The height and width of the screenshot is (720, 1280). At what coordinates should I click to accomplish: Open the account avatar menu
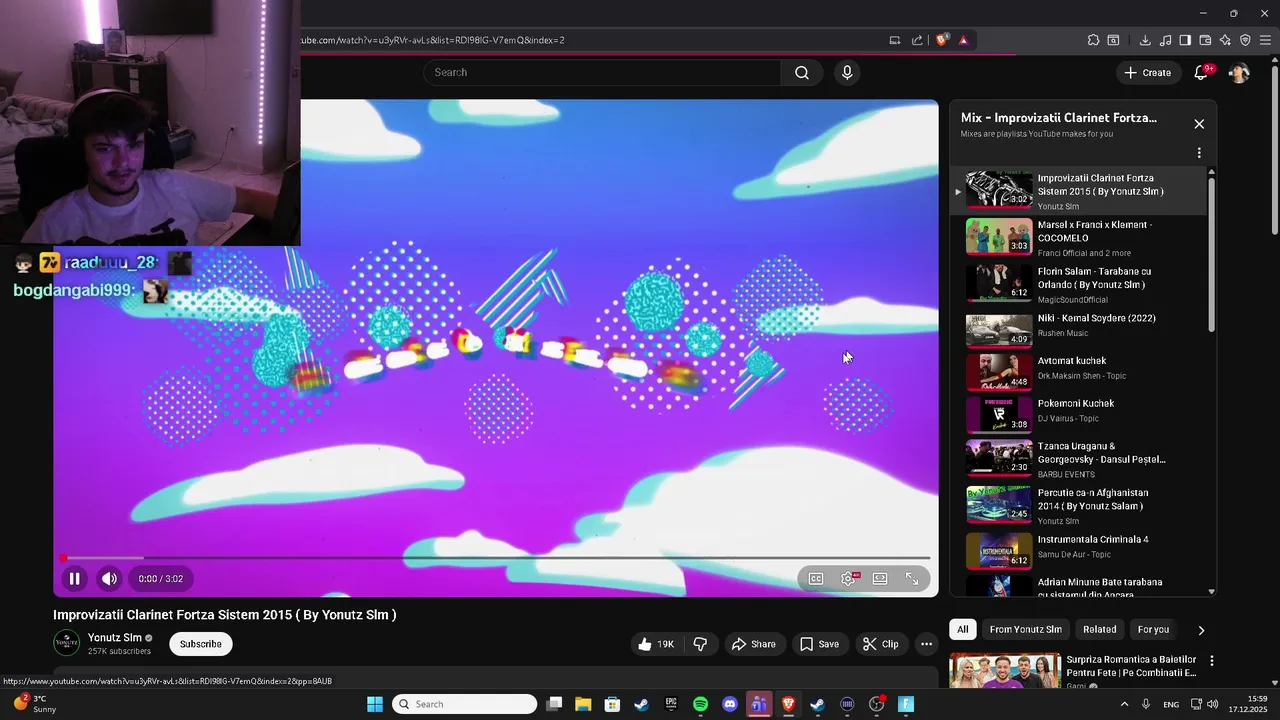pos(1239,72)
